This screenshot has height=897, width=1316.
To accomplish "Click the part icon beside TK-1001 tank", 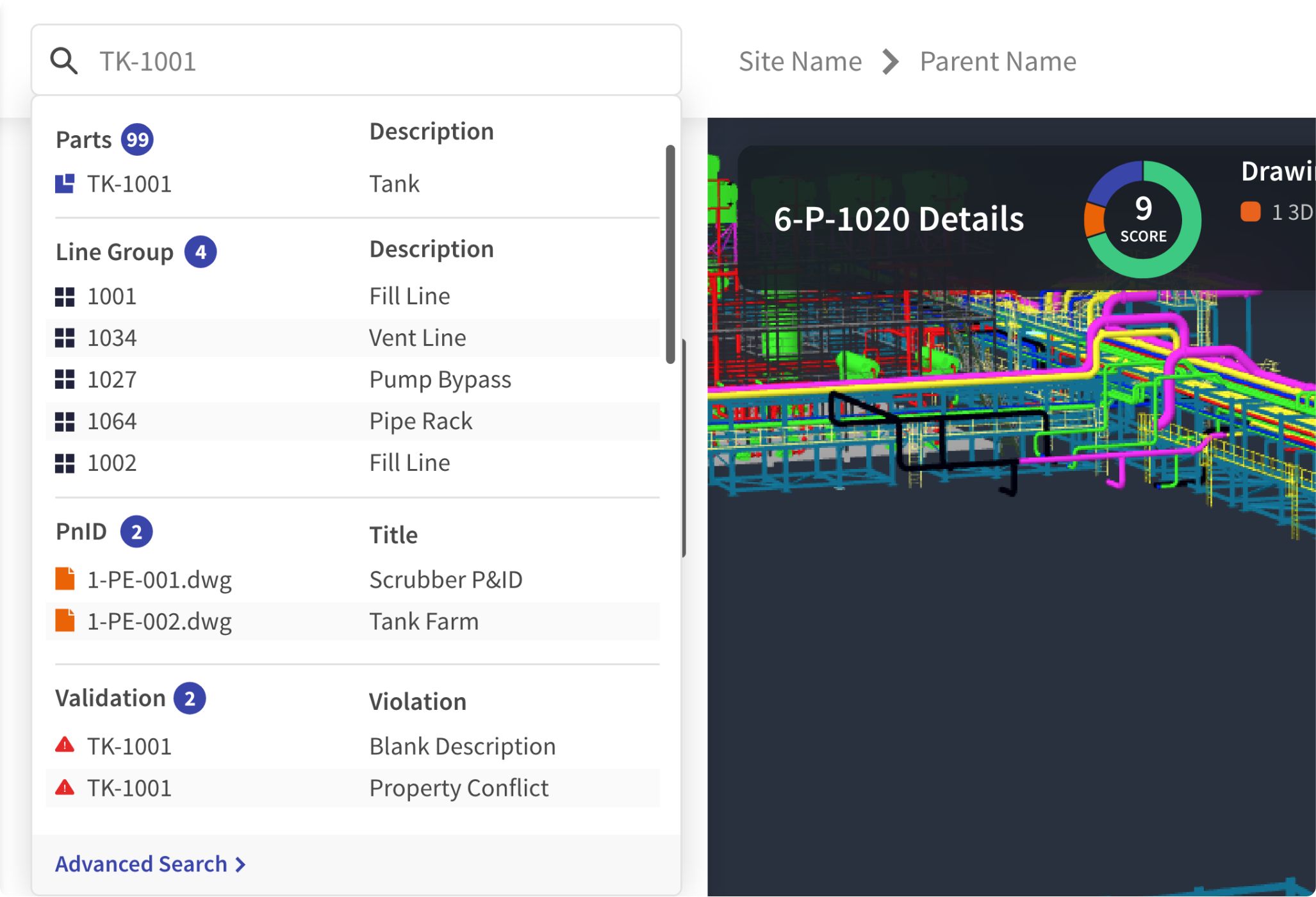I will coord(66,183).
